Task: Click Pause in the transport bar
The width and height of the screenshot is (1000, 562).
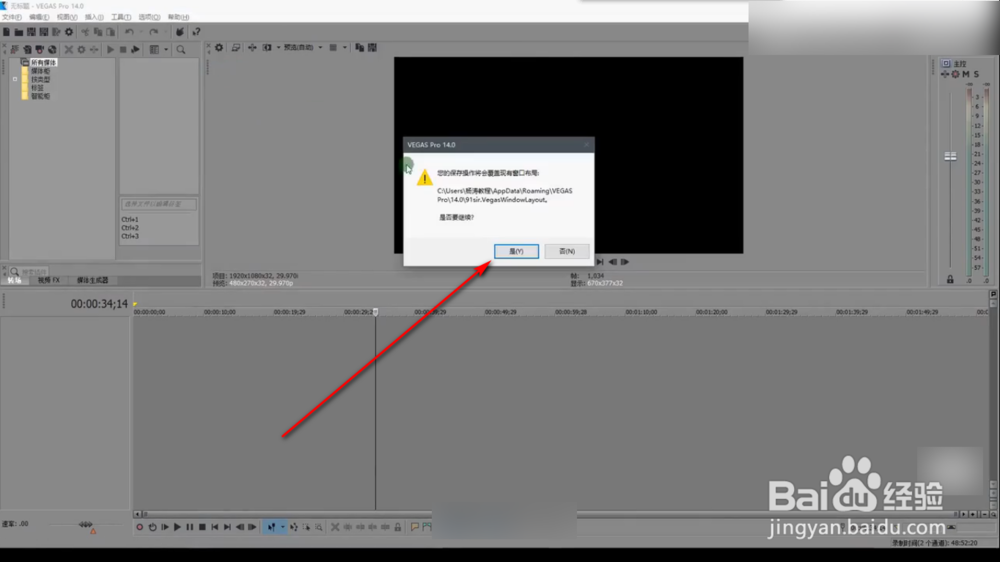Action: [x=189, y=527]
